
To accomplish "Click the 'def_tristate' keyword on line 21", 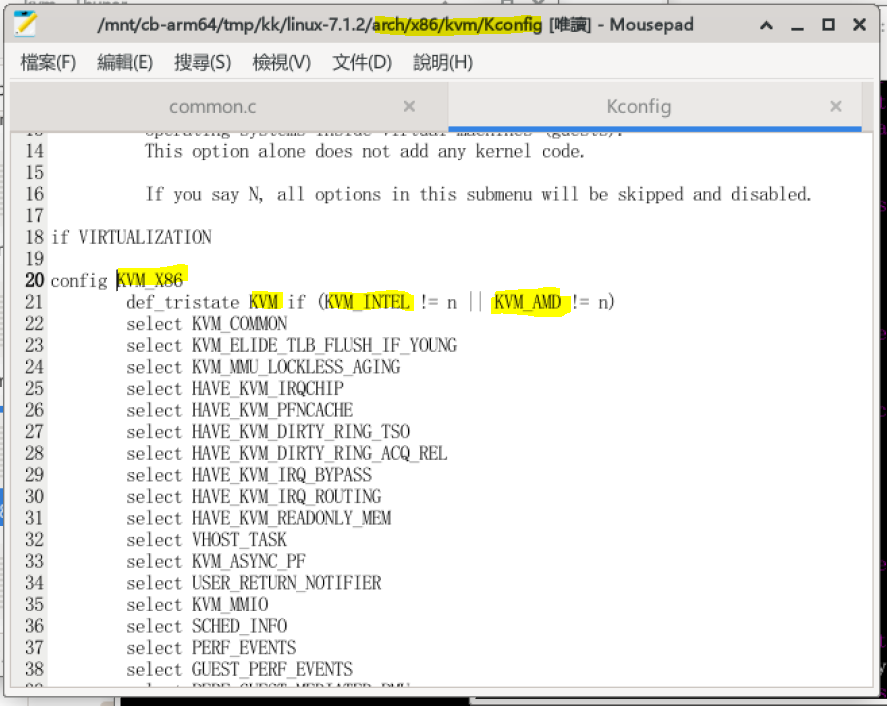I will [183, 302].
